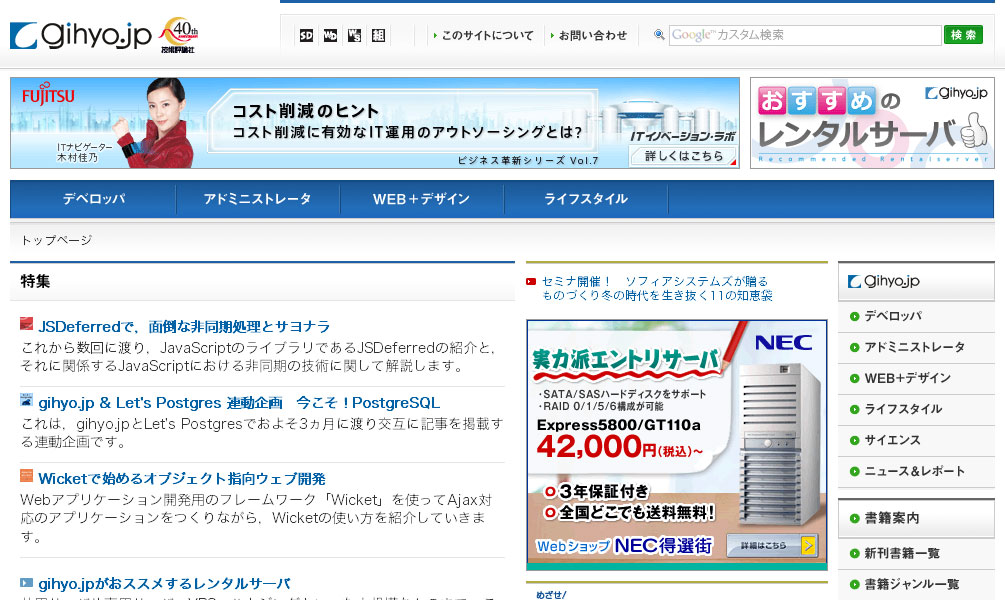
Task: Click the WD magazine icon in header
Action: pyautogui.click(x=330, y=36)
